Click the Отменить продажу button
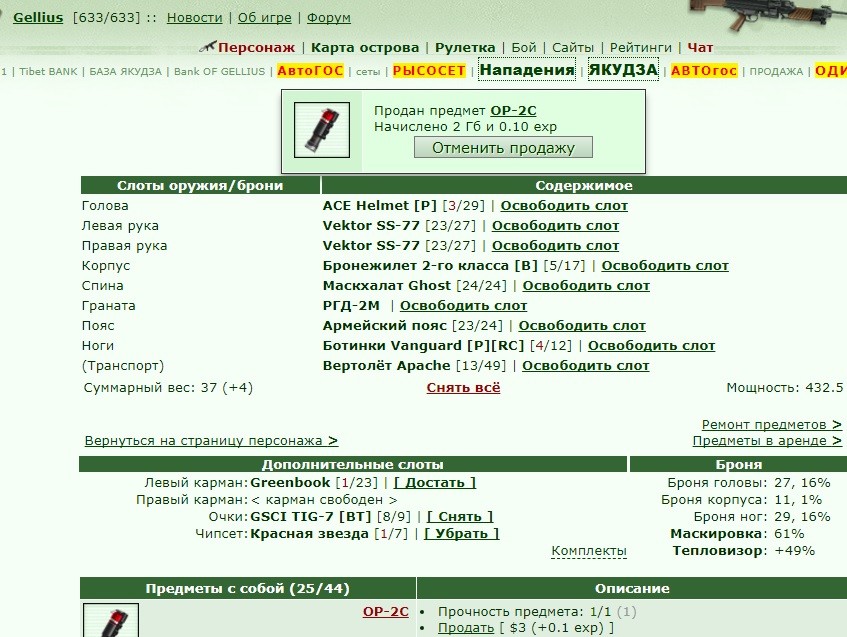 503,147
